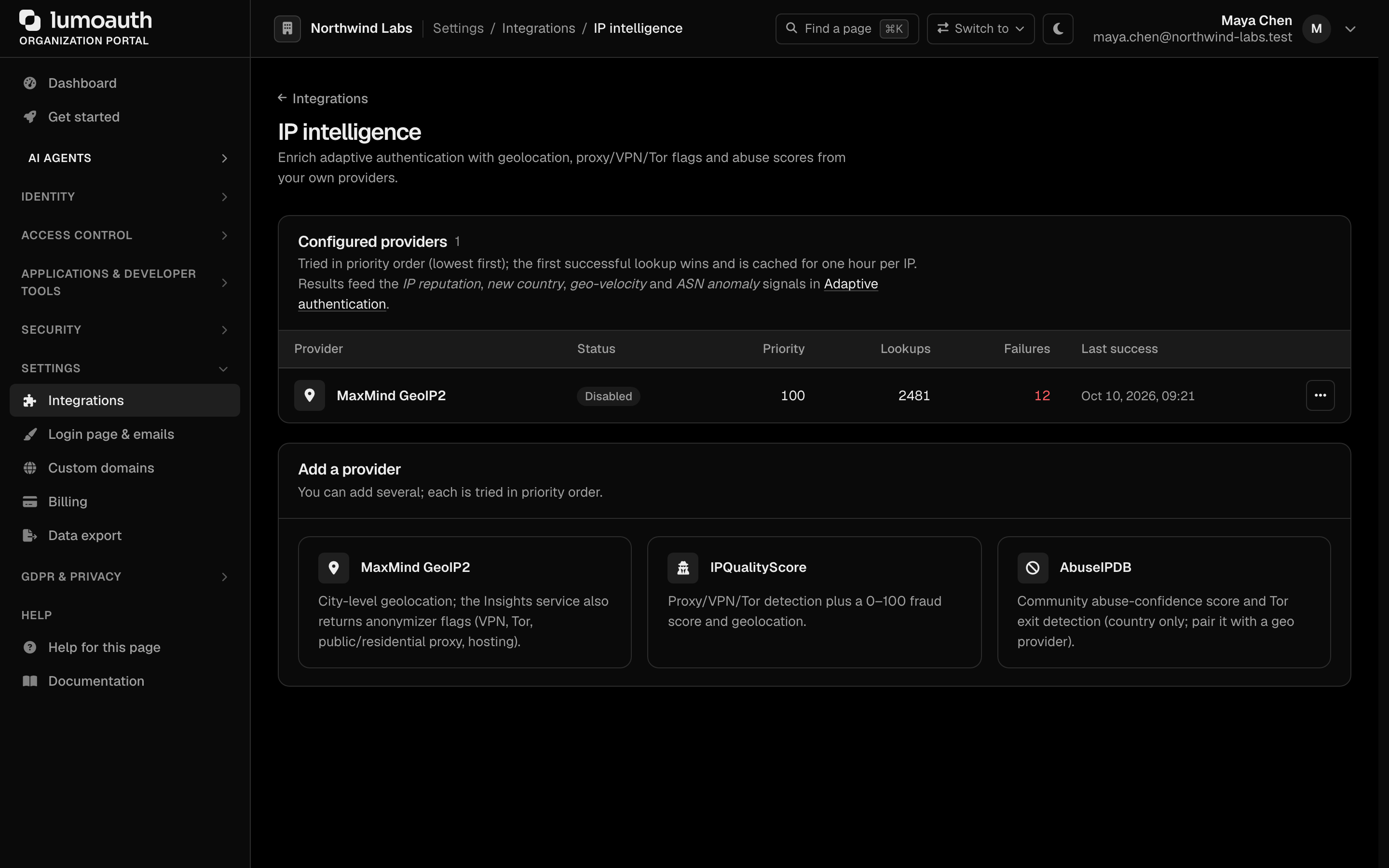The image size is (1389, 868).
Task: Click the Integrations puzzle icon in sidebar
Action: [30, 401]
